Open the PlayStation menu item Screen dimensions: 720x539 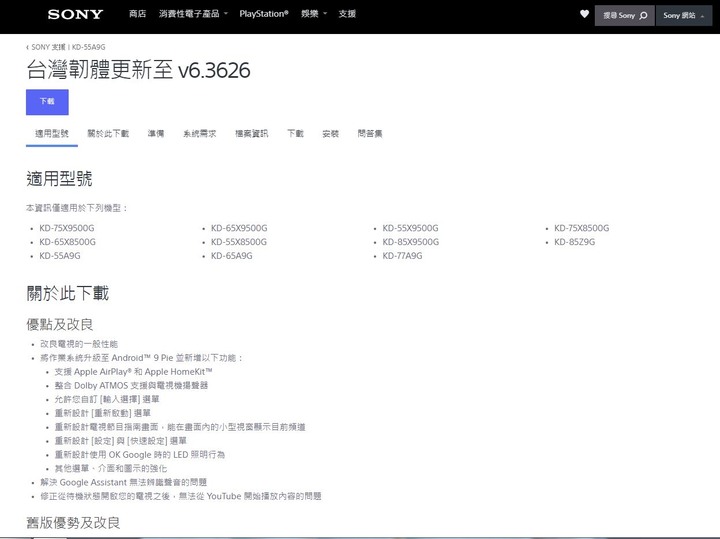tap(264, 14)
